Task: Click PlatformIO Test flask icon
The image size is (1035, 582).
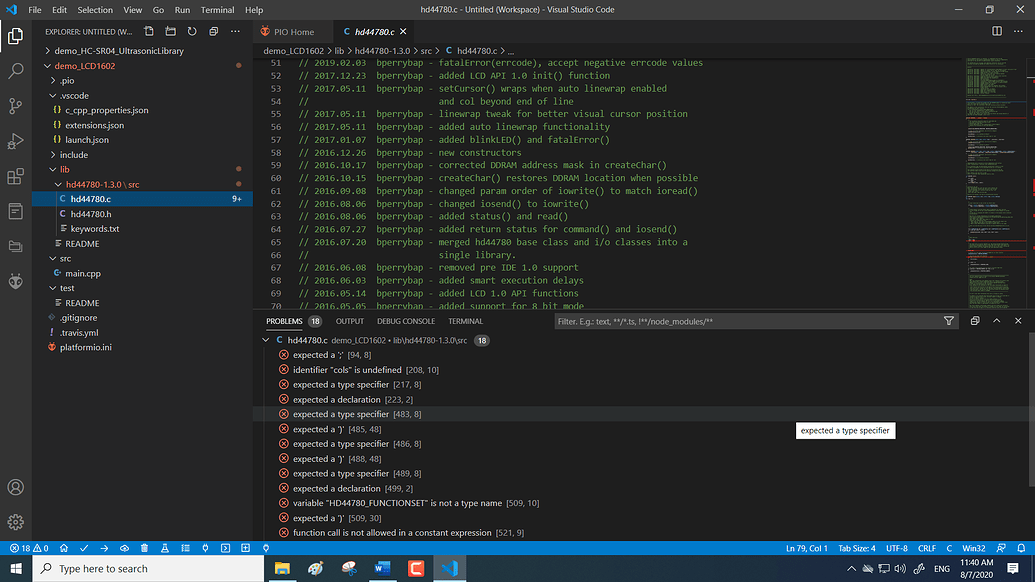Action: [165, 548]
